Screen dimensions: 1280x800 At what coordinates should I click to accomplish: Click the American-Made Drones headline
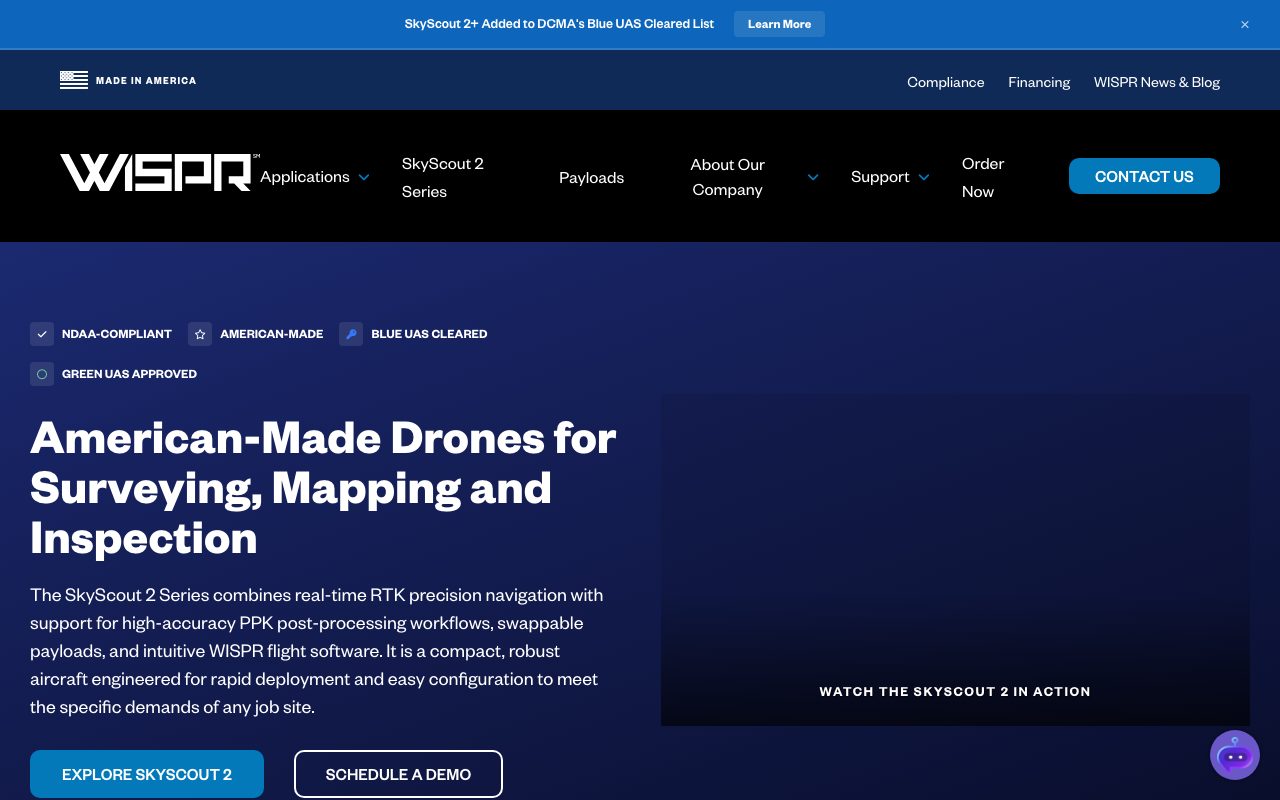(323, 488)
